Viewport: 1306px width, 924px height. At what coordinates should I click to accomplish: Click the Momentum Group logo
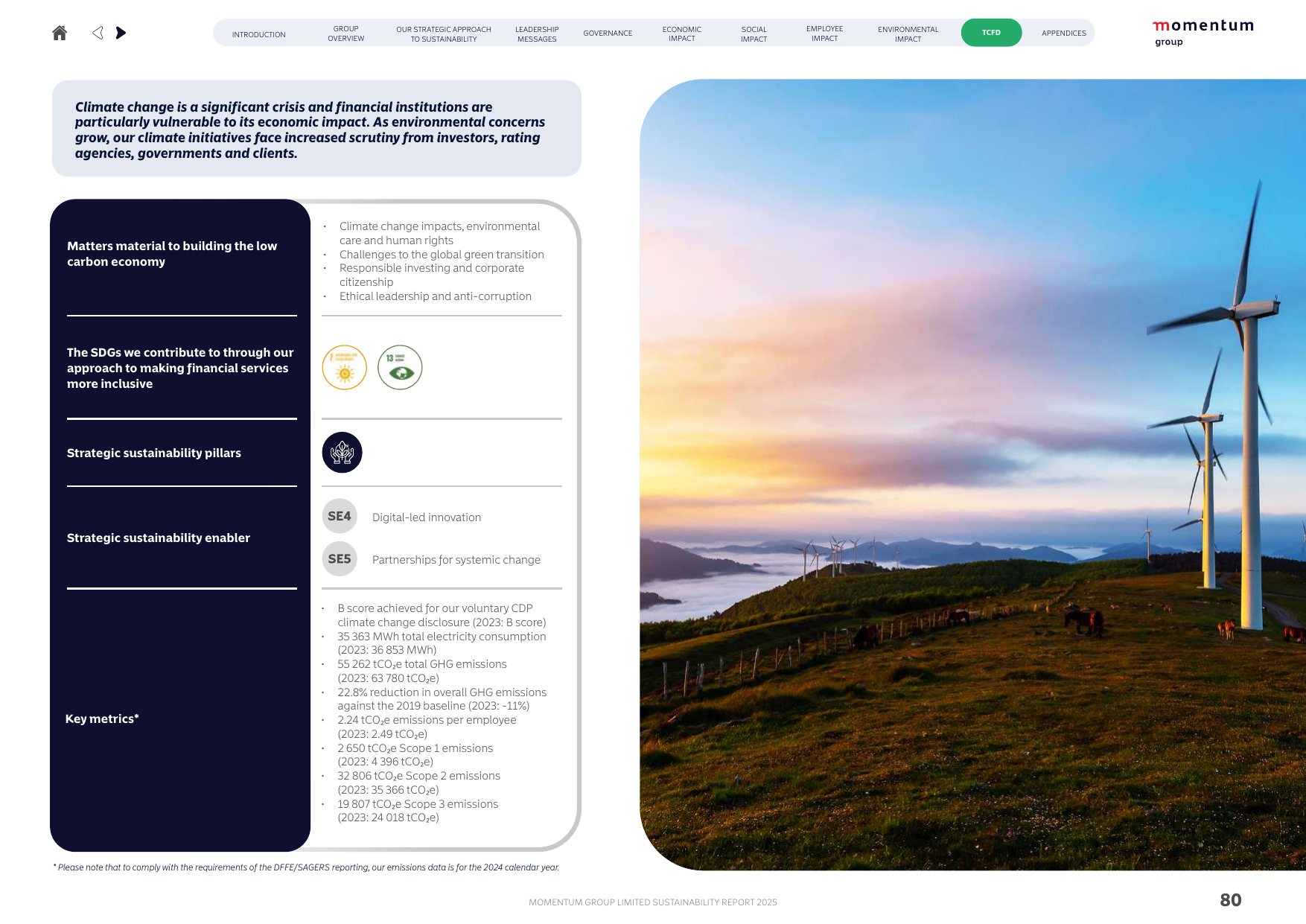[1203, 32]
